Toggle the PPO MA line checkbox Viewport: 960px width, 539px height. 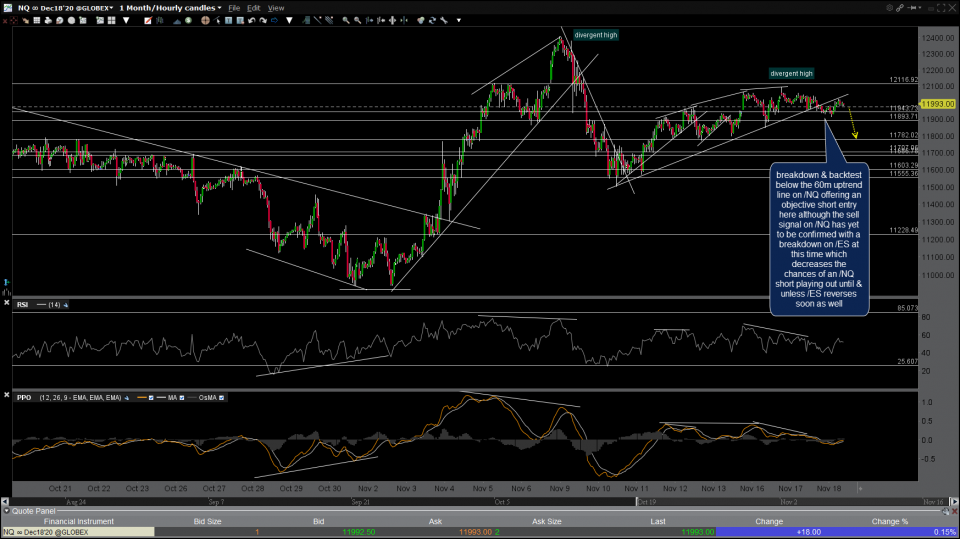[182, 398]
